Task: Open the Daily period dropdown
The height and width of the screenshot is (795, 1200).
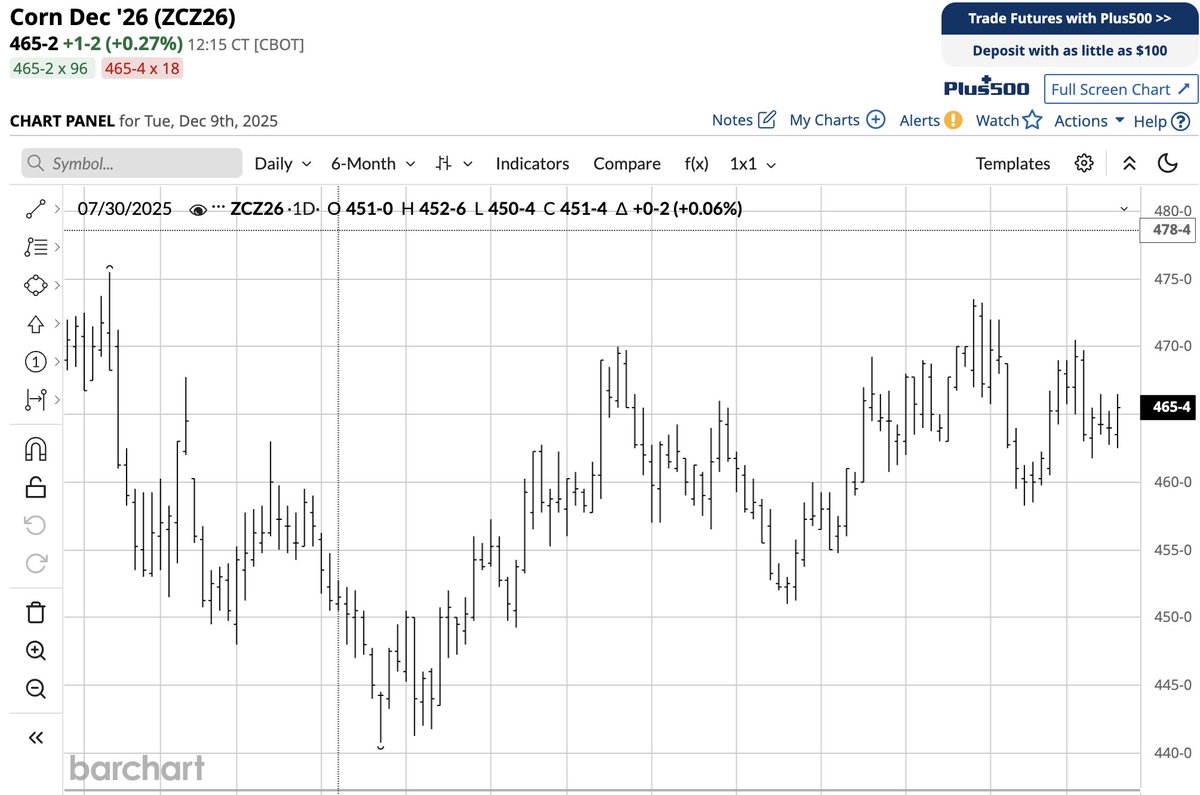Action: [283, 163]
